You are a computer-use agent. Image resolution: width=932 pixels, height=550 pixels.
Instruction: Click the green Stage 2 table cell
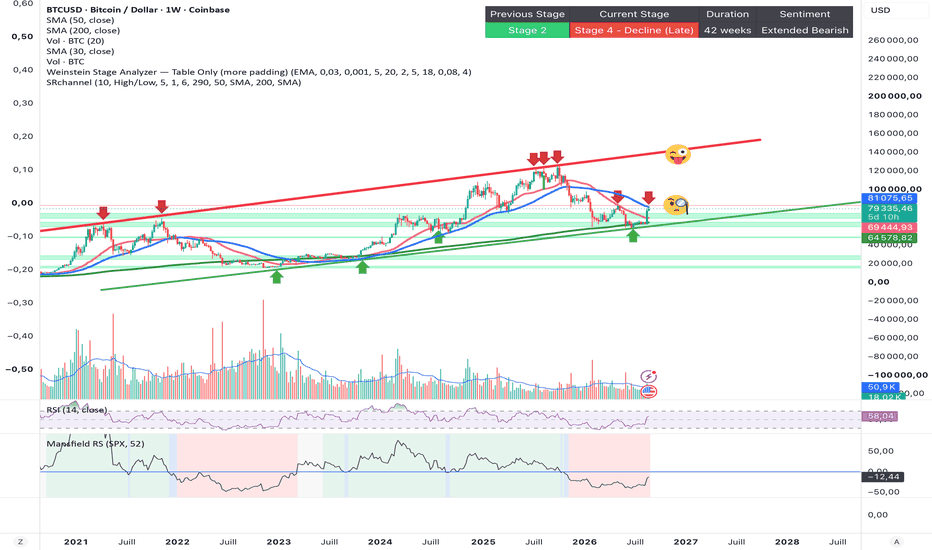pyautogui.click(x=527, y=30)
